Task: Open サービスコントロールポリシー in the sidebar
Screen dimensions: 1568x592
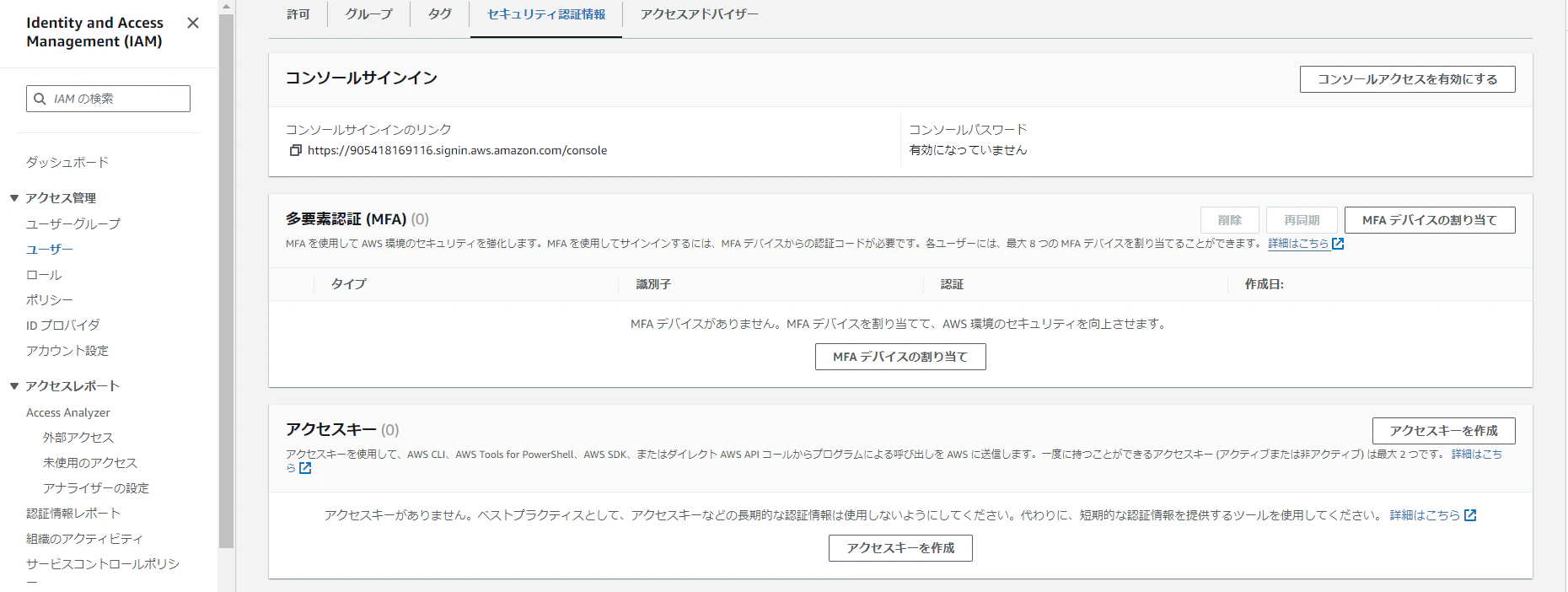Action: (x=103, y=572)
